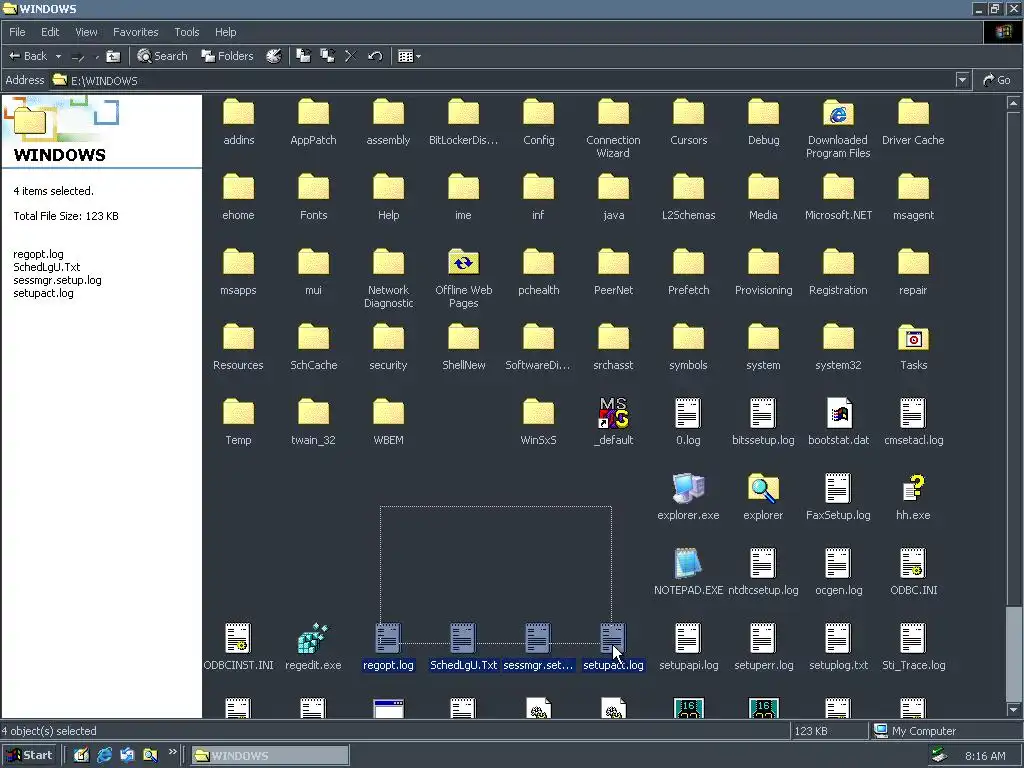Select hh.exe help icon
Viewport: 1024px width, 768px height.
click(x=913, y=488)
